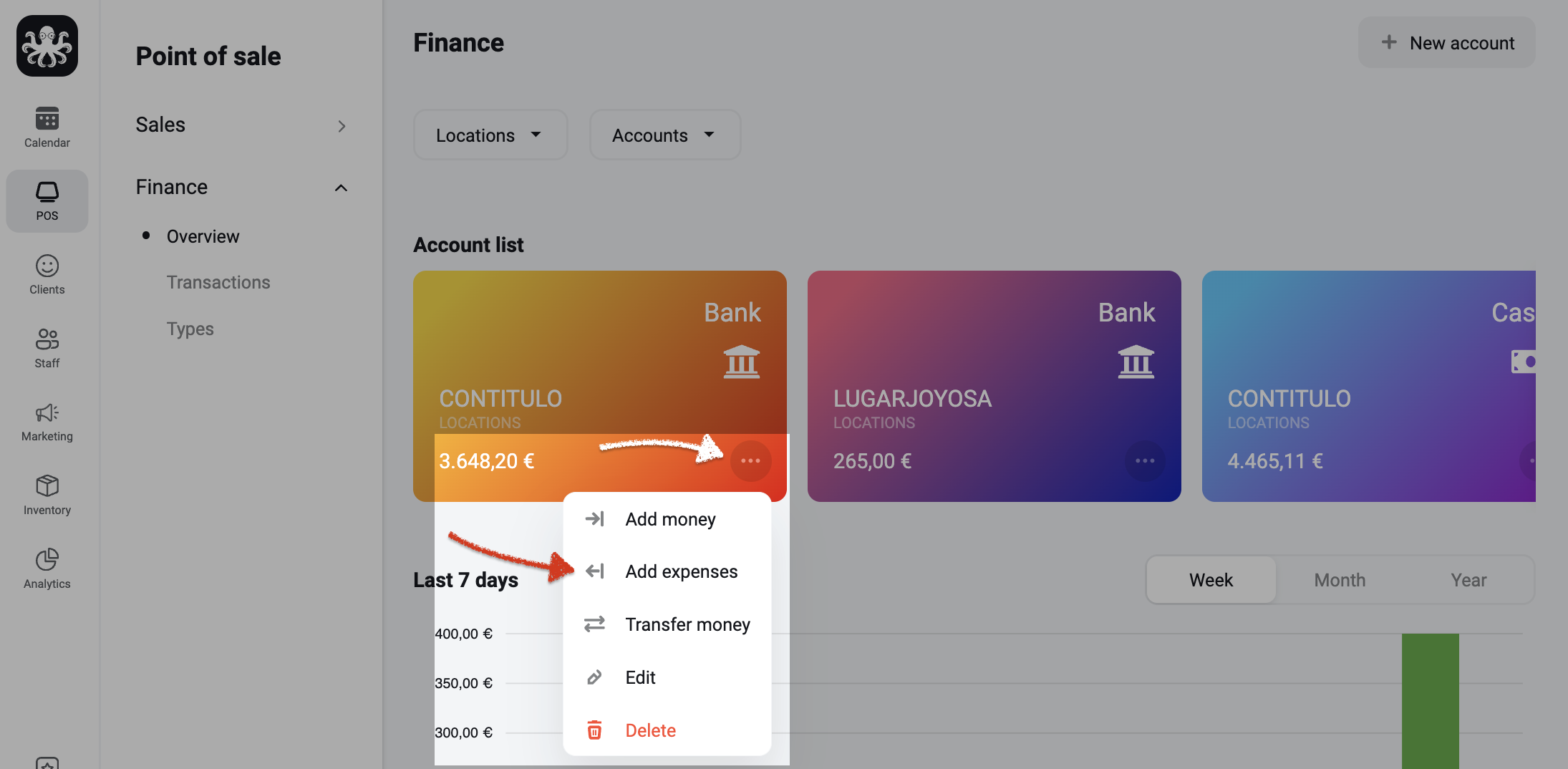The image size is (1568, 769).
Task: Open the Staff section icon
Action: pos(47,339)
